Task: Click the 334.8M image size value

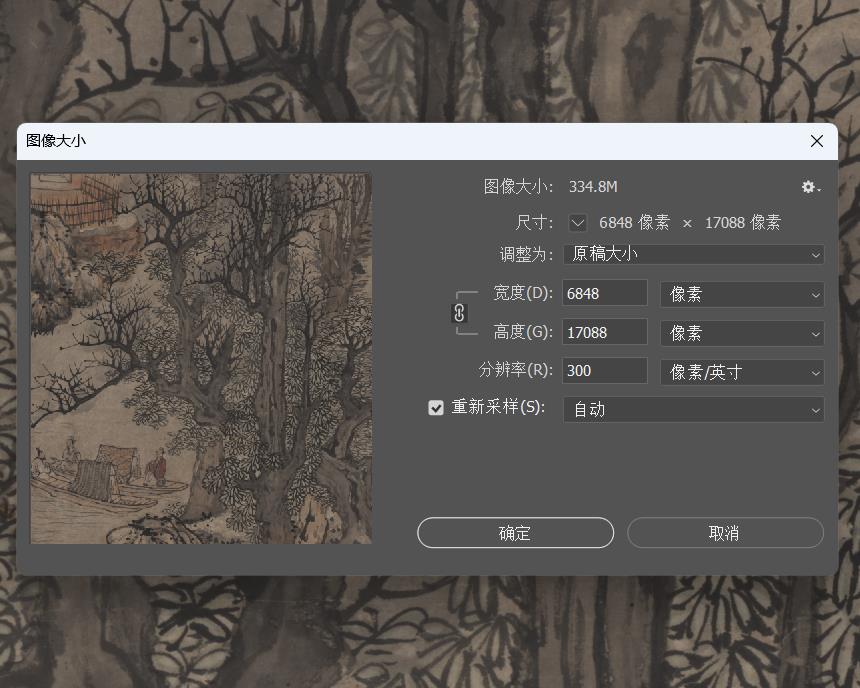Action: [593, 187]
